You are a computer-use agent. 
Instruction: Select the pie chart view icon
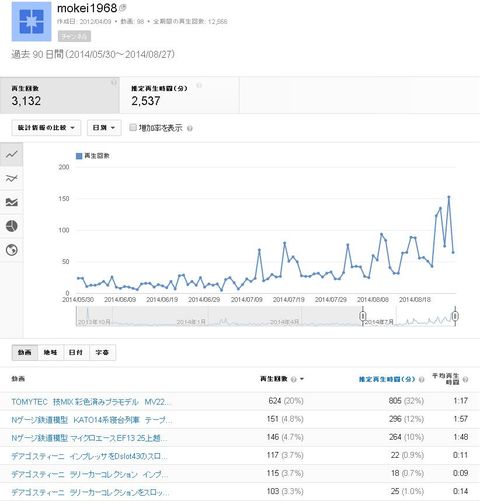pyautogui.click(x=12, y=226)
